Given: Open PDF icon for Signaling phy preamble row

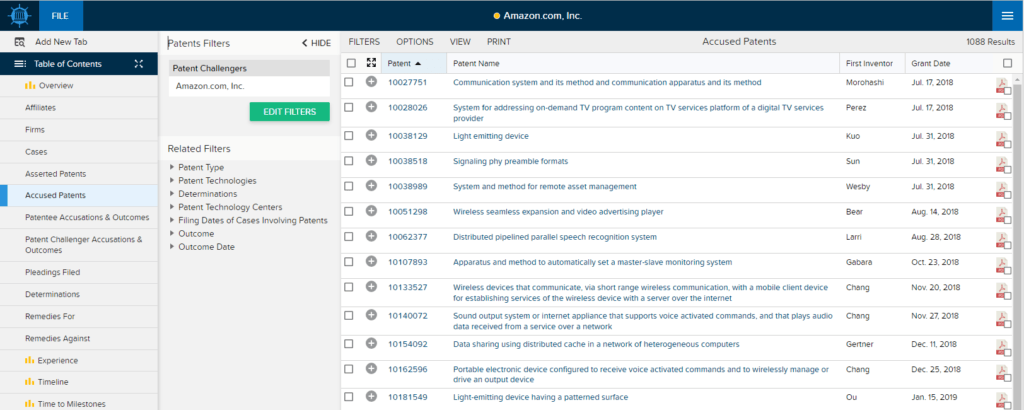Looking at the screenshot, I should 1000,164.
